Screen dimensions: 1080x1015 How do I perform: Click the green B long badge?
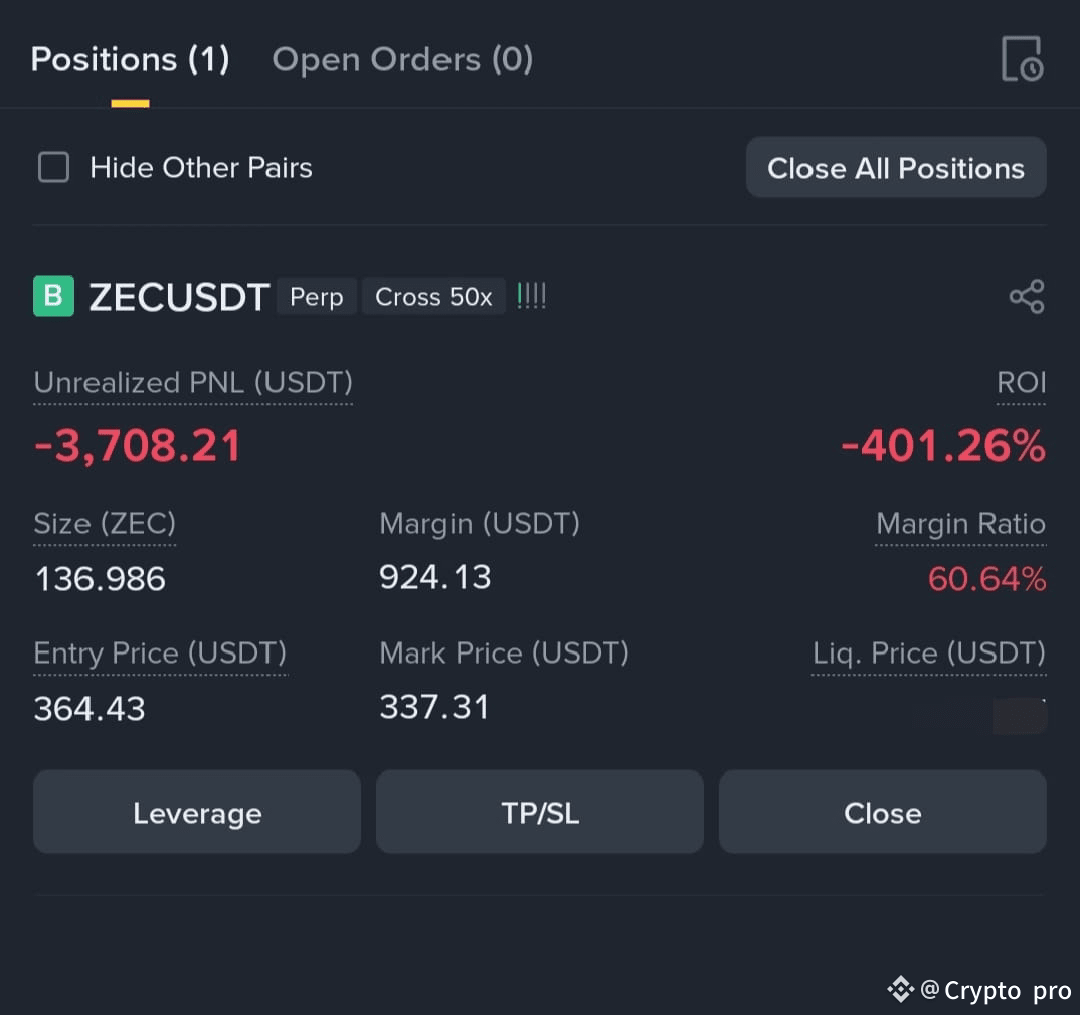[x=53, y=296]
